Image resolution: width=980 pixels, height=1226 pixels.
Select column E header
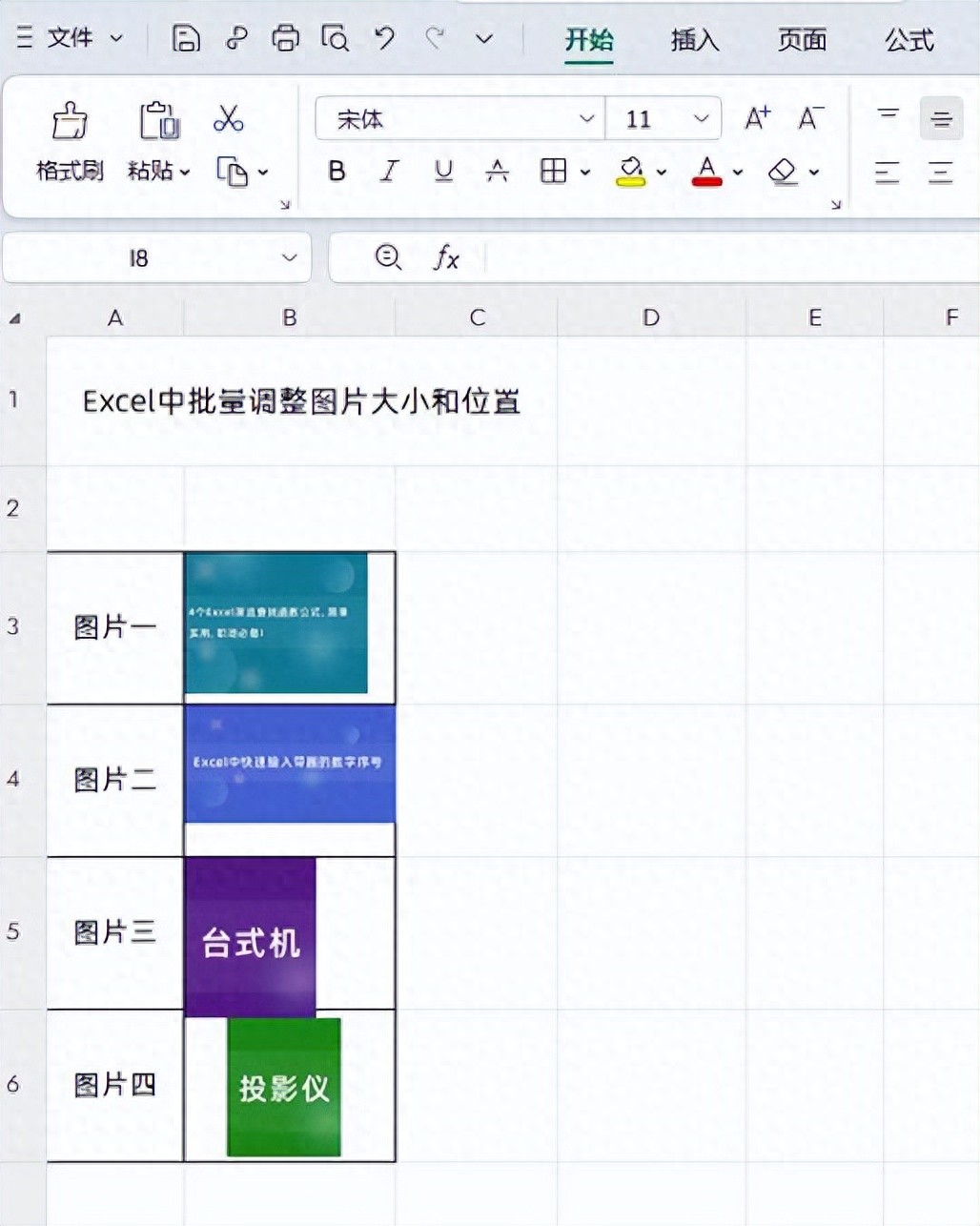[x=815, y=317]
